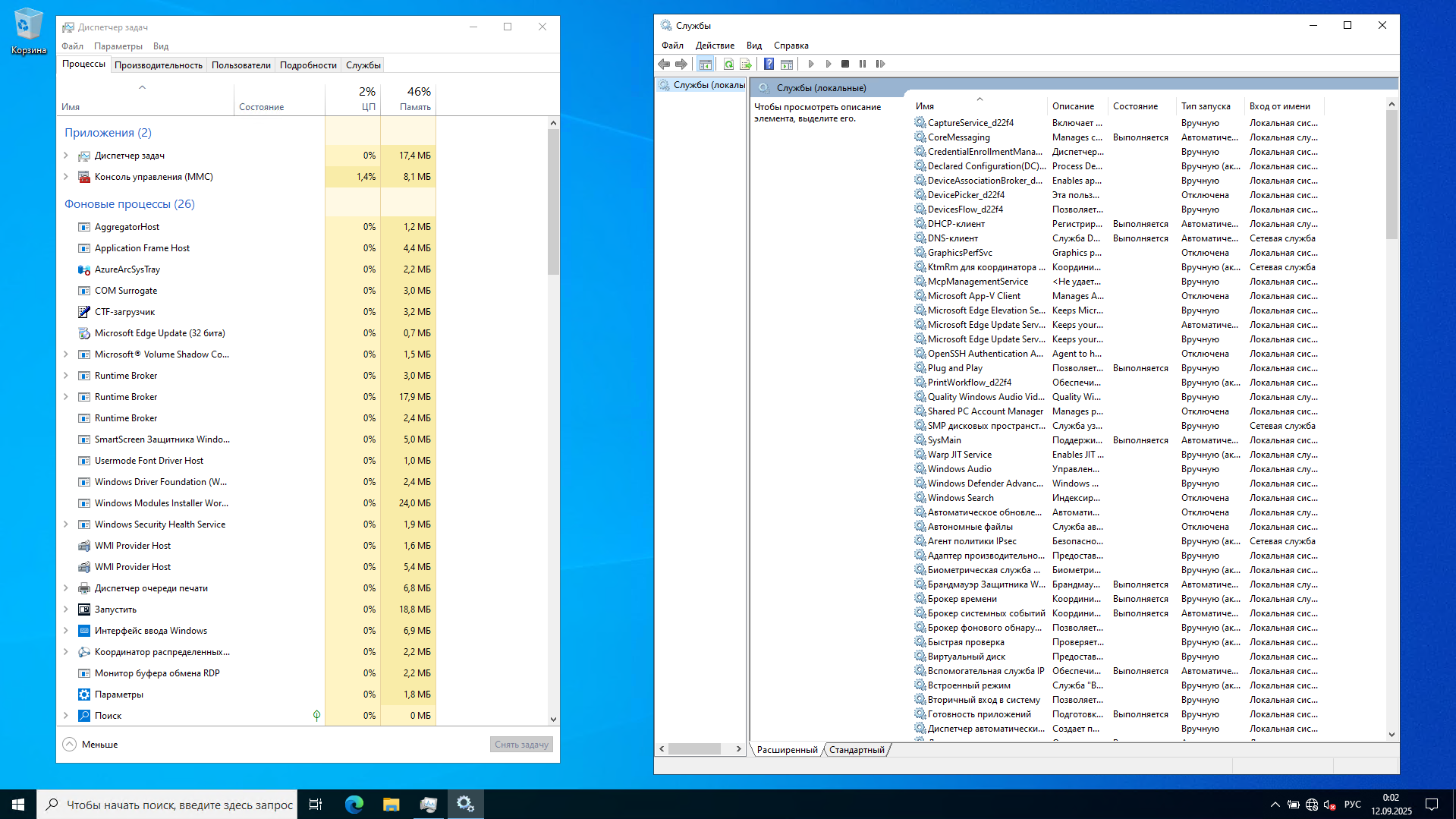The height and width of the screenshot is (819, 1456).
Task: Expand Microsoft Volume Shadow Copy process
Action: [x=66, y=354]
